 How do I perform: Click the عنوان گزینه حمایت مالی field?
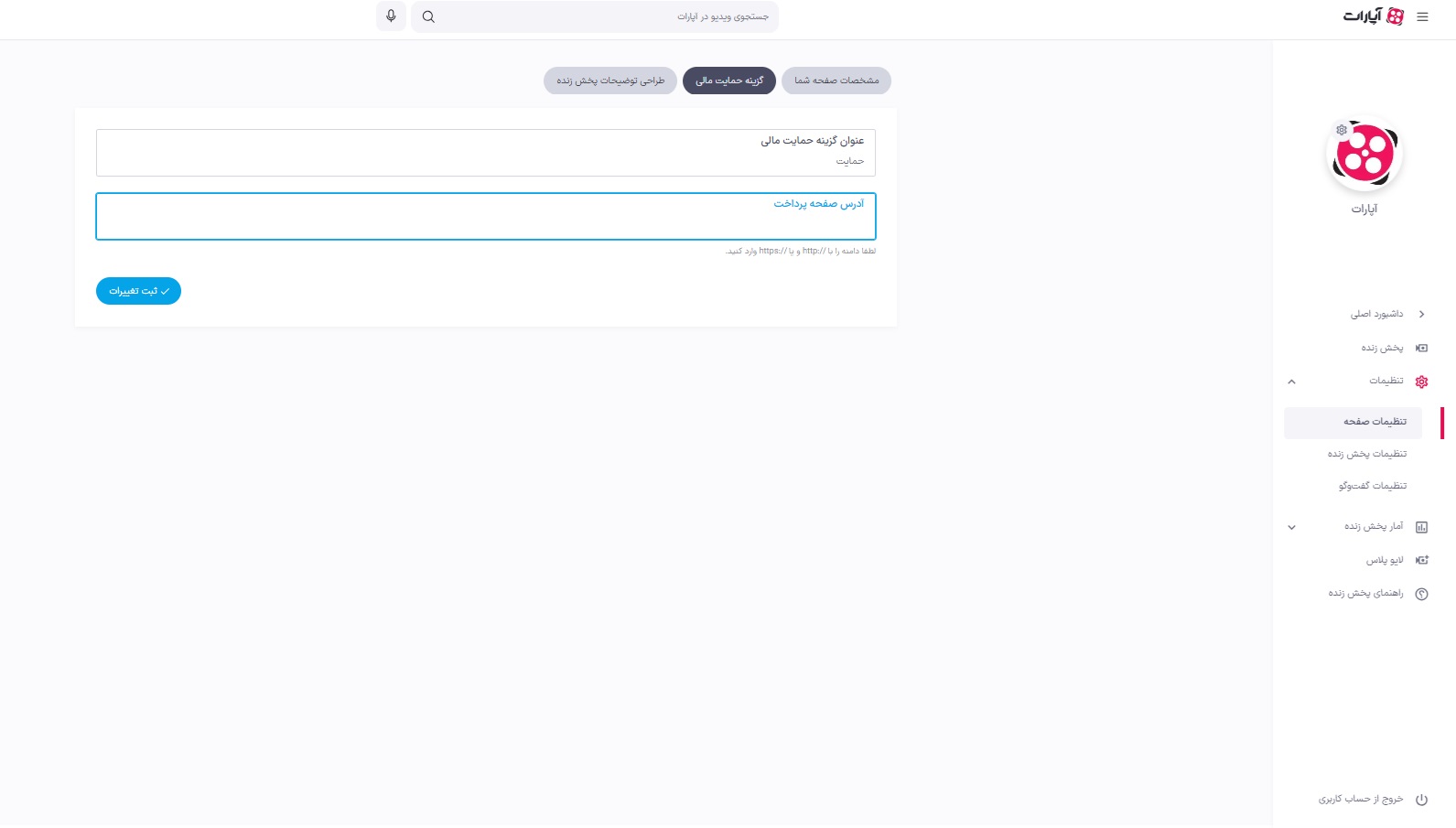coord(486,153)
